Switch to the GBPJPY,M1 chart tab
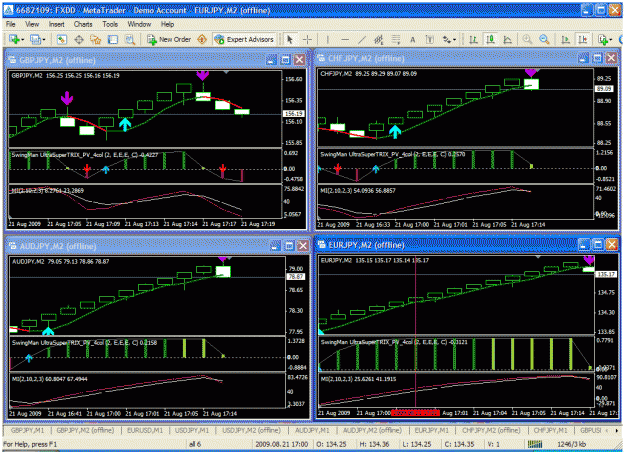 [28, 430]
